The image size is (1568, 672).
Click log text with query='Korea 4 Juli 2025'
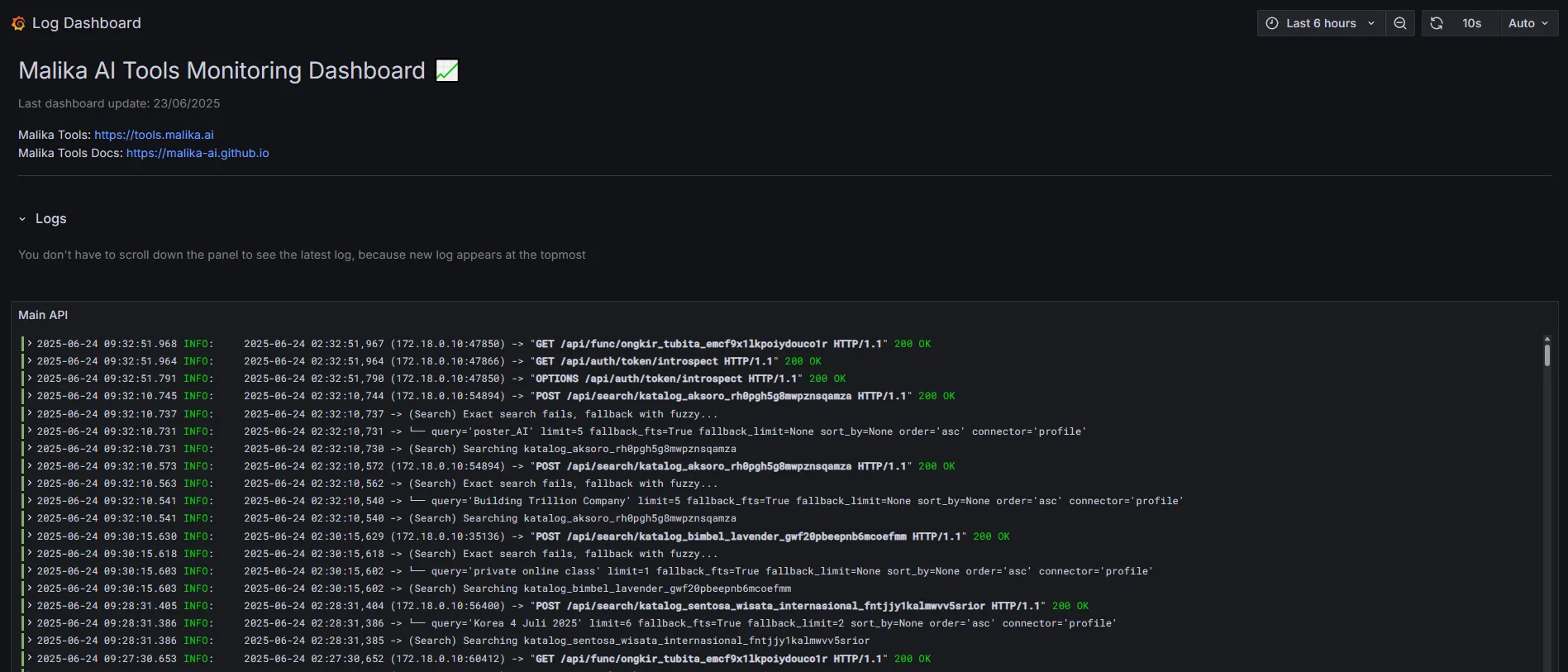click(x=680, y=623)
